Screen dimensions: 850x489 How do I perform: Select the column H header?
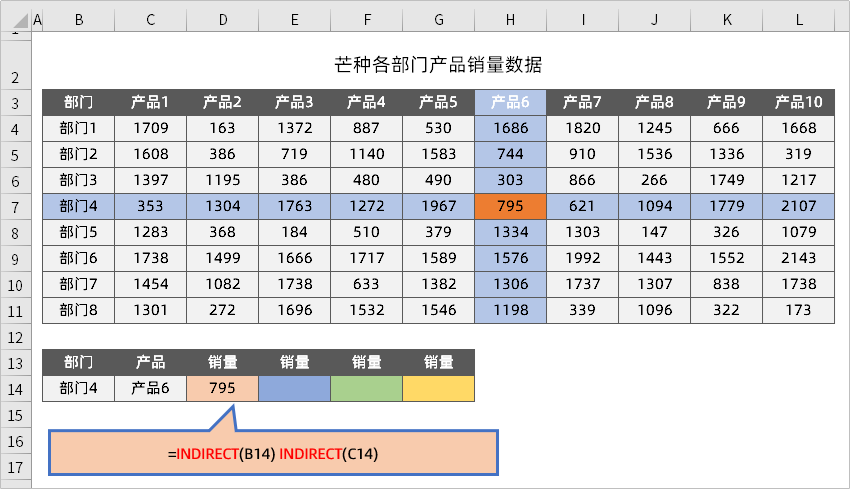[x=510, y=19]
